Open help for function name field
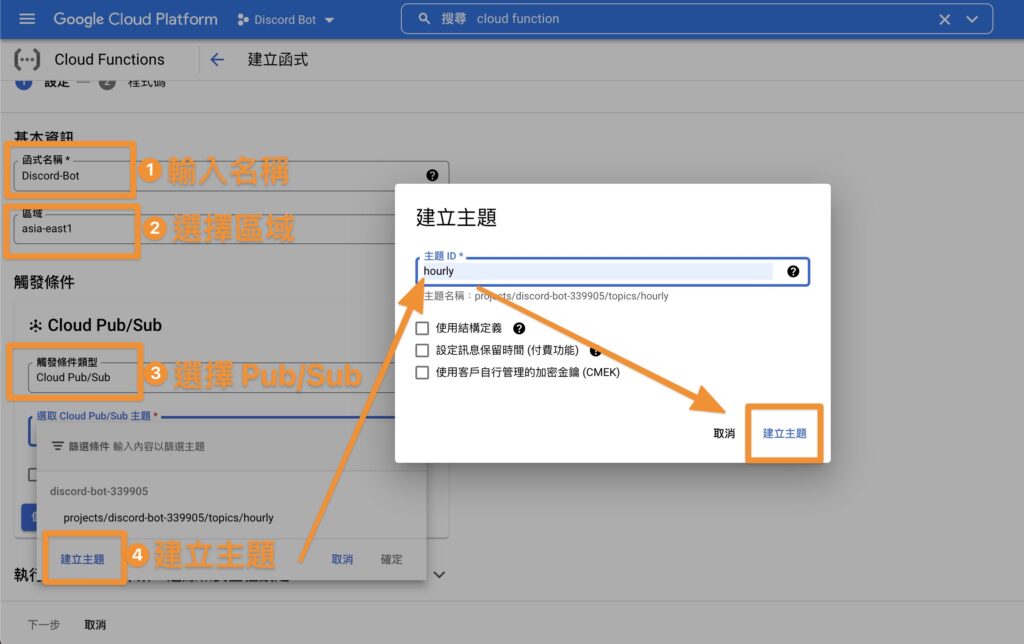The height and width of the screenshot is (644, 1024). coord(432,175)
